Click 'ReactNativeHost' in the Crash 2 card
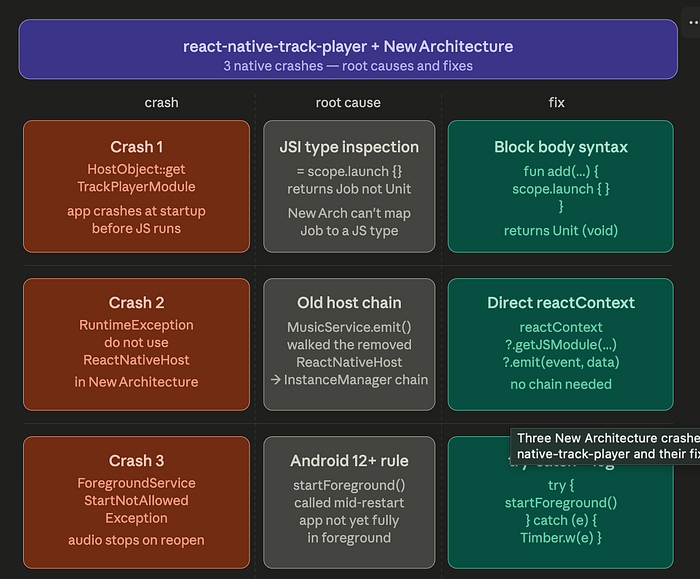This screenshot has width=700, height=579. click(x=136, y=360)
